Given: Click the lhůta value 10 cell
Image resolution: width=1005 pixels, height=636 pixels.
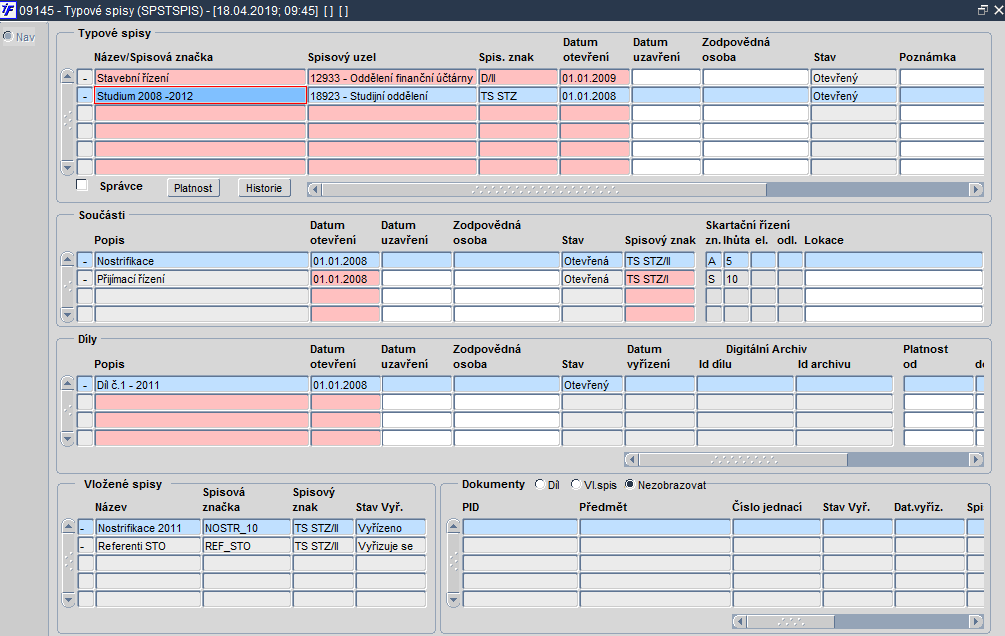Looking at the screenshot, I should 736,279.
